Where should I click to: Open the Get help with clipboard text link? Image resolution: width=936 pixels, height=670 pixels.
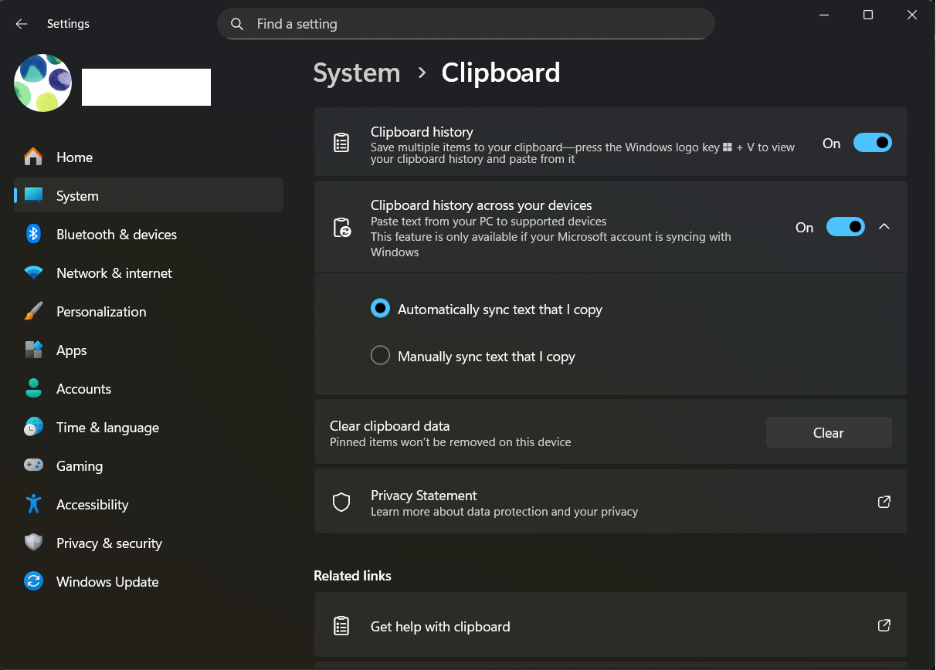(440, 626)
